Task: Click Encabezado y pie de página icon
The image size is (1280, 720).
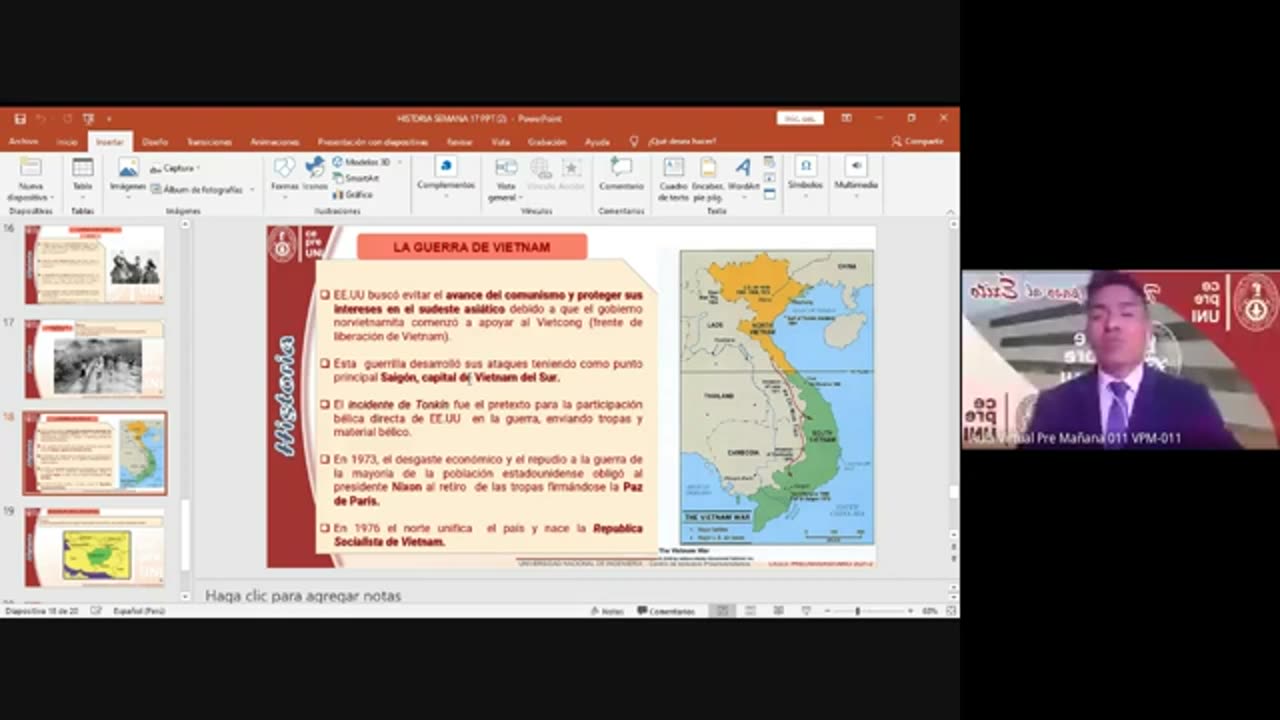Action: pyautogui.click(x=707, y=180)
